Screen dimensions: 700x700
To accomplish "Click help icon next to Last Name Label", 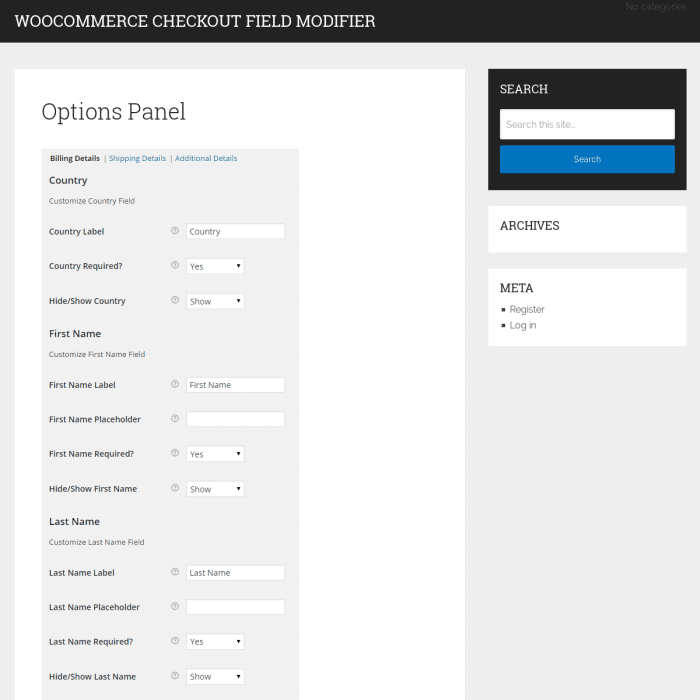I will point(175,572).
